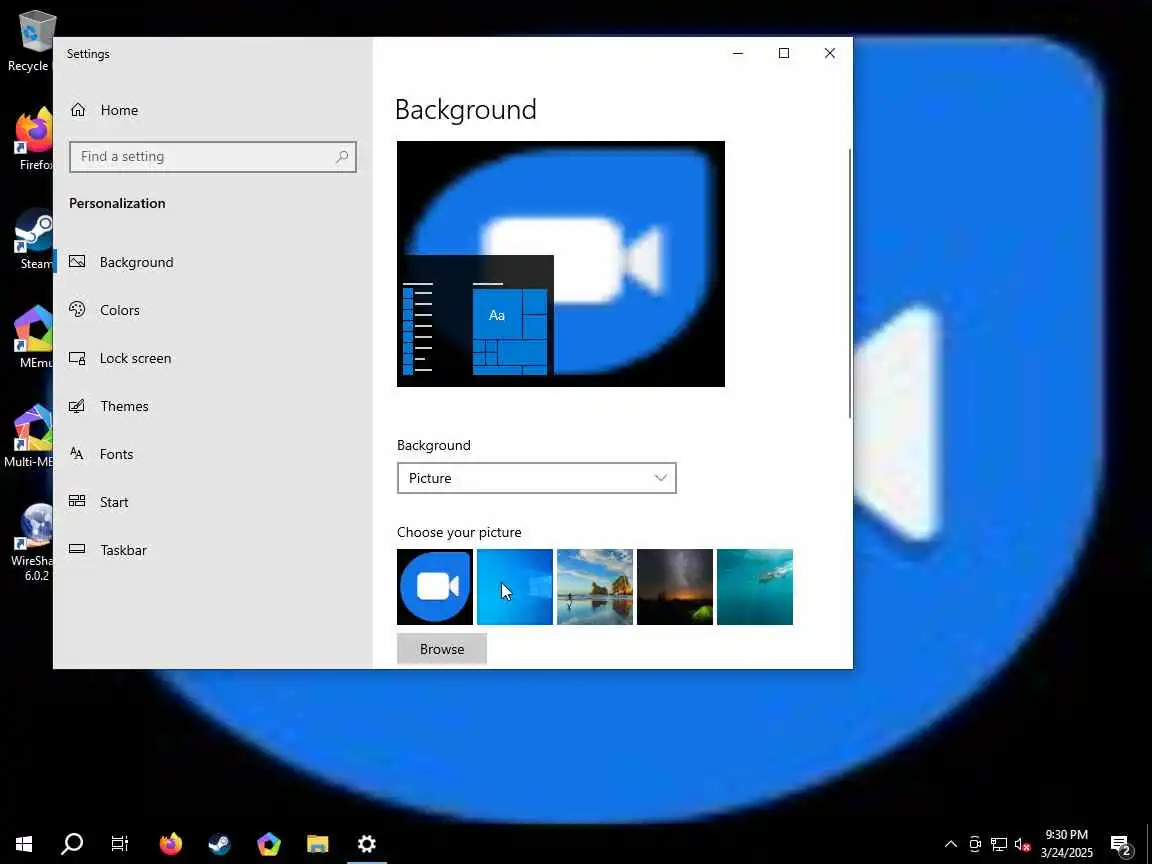Screen dimensions: 1152x864
Task: Launch Firefox from the taskbar
Action: 170,843
